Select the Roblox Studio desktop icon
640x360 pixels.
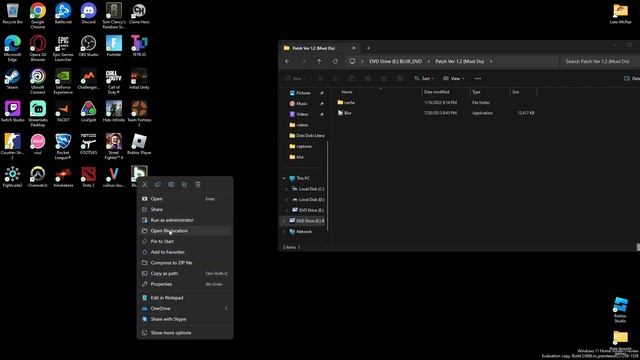pyautogui.click(x=620, y=309)
